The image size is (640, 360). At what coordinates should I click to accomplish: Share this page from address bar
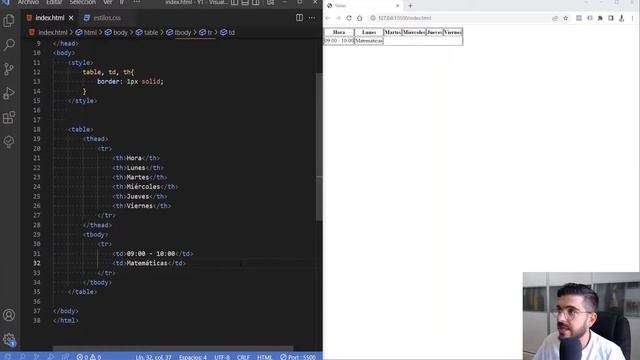coord(555,18)
